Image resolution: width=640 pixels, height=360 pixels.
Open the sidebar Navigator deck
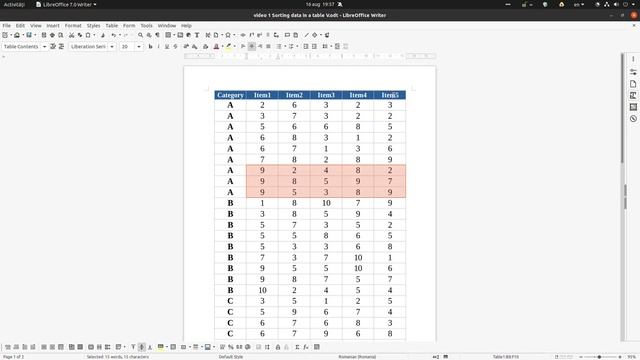click(633, 119)
